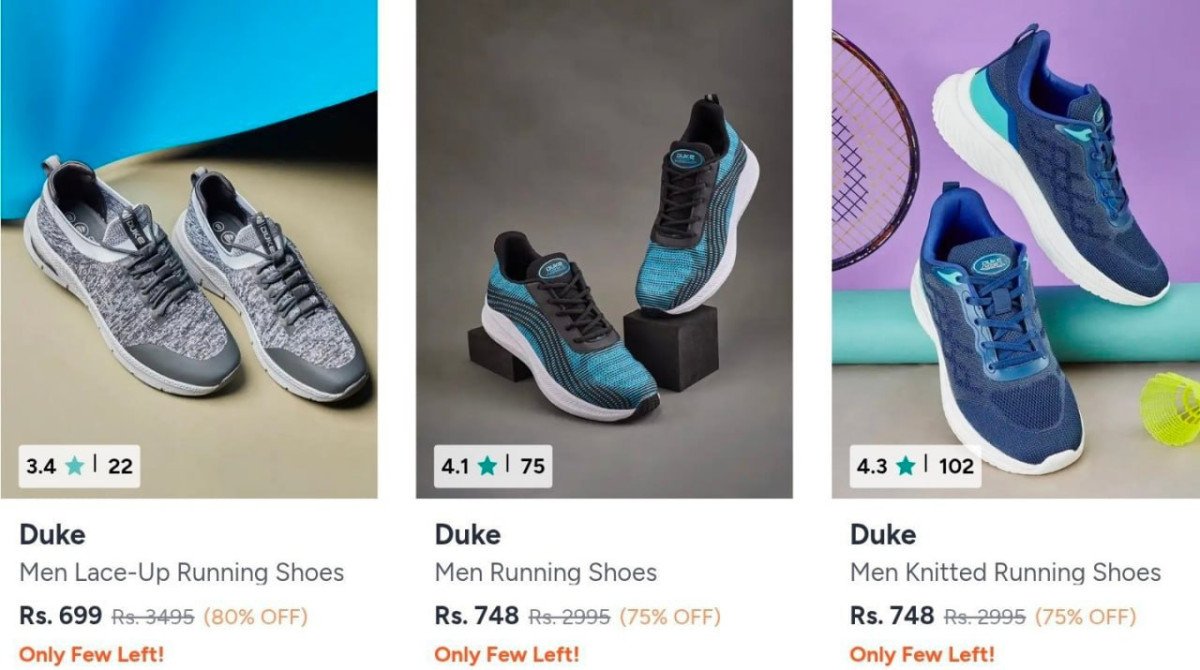1200x670 pixels.
Task: Click the 102 reviews count badge
Action: tap(956, 466)
